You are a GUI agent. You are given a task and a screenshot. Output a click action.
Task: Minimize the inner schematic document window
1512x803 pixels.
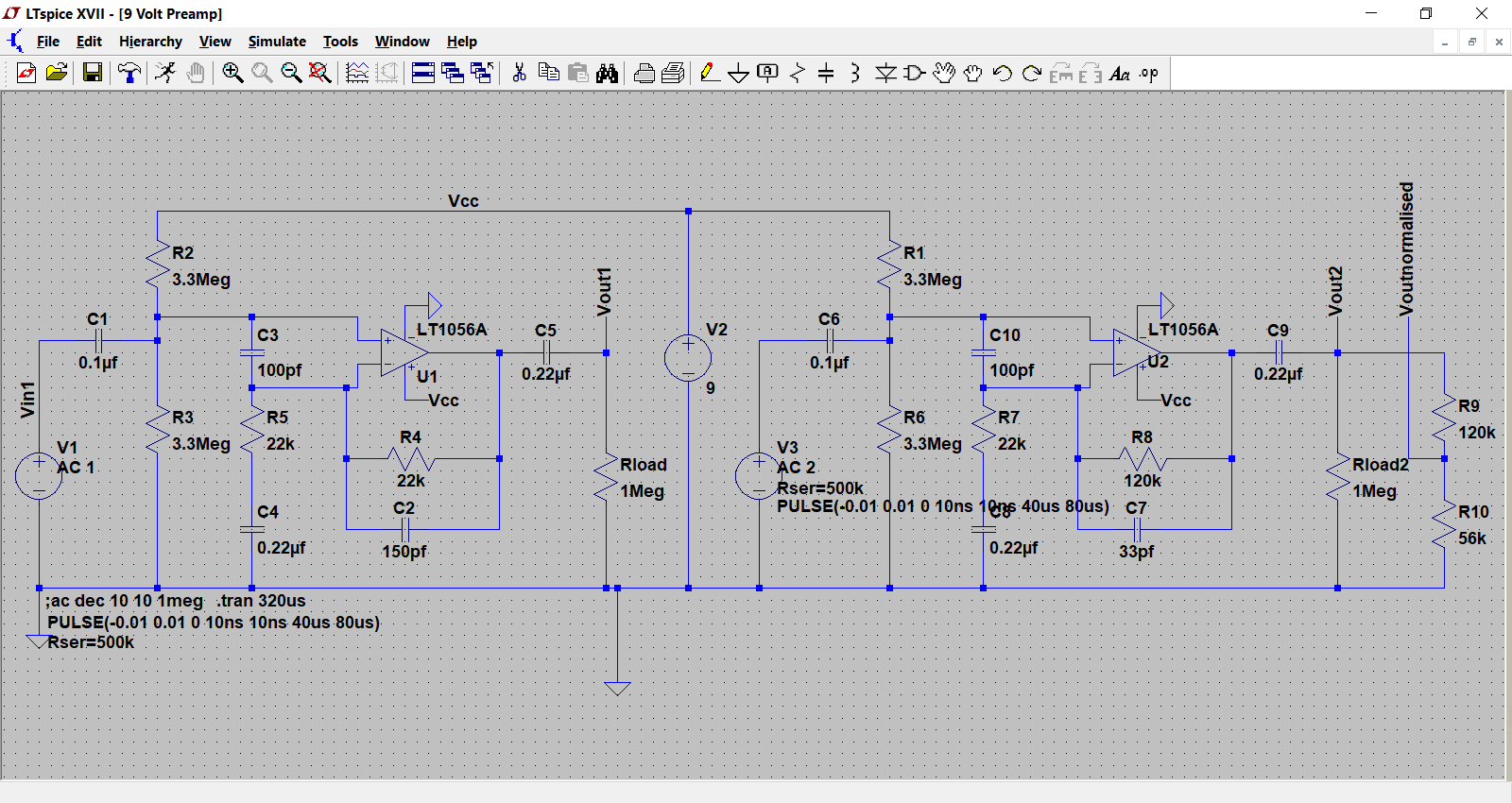point(1444,42)
